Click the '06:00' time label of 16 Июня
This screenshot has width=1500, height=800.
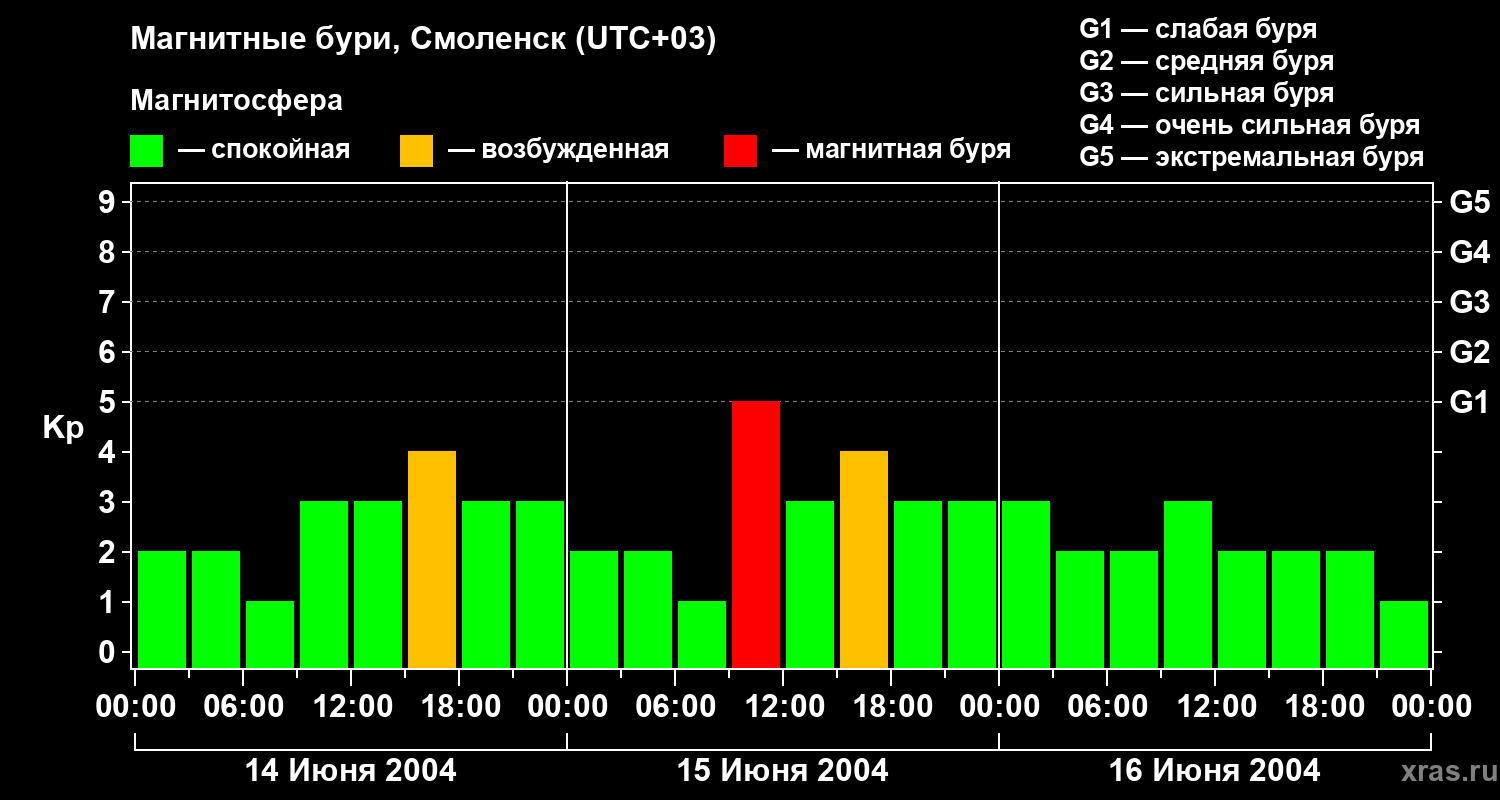click(1107, 707)
